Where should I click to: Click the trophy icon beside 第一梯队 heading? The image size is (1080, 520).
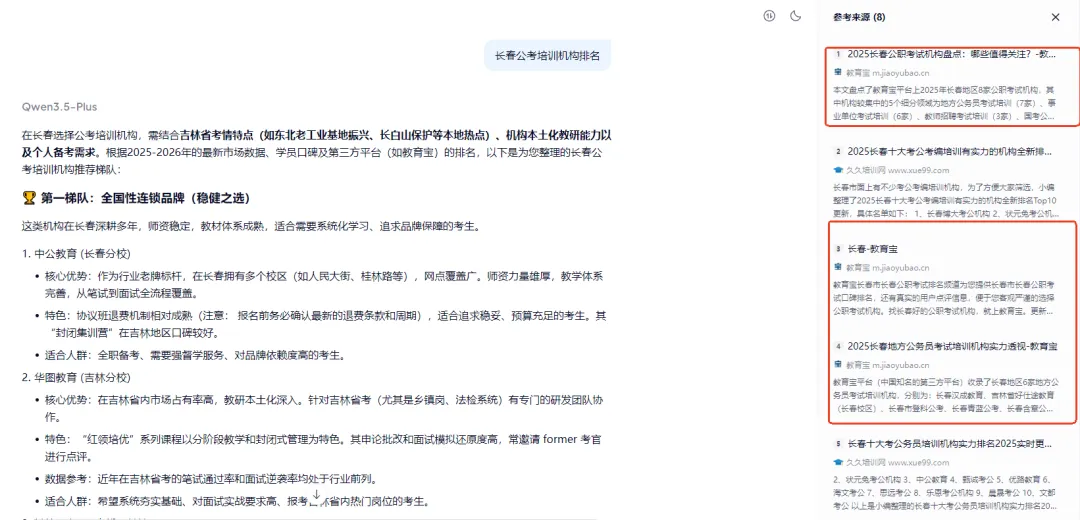coord(28,198)
